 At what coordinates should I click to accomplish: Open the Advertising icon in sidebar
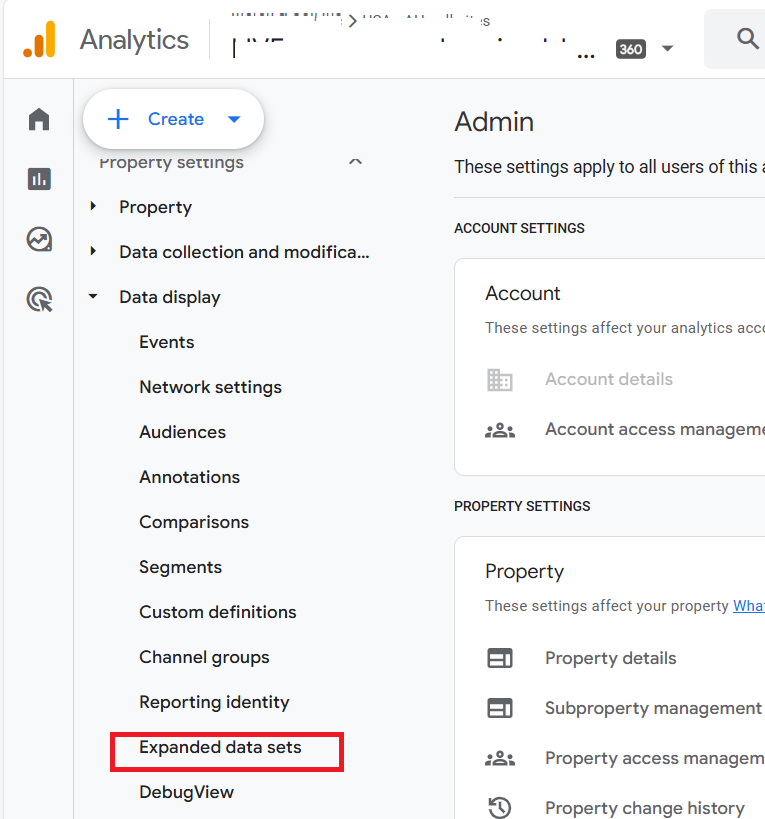tap(39, 300)
